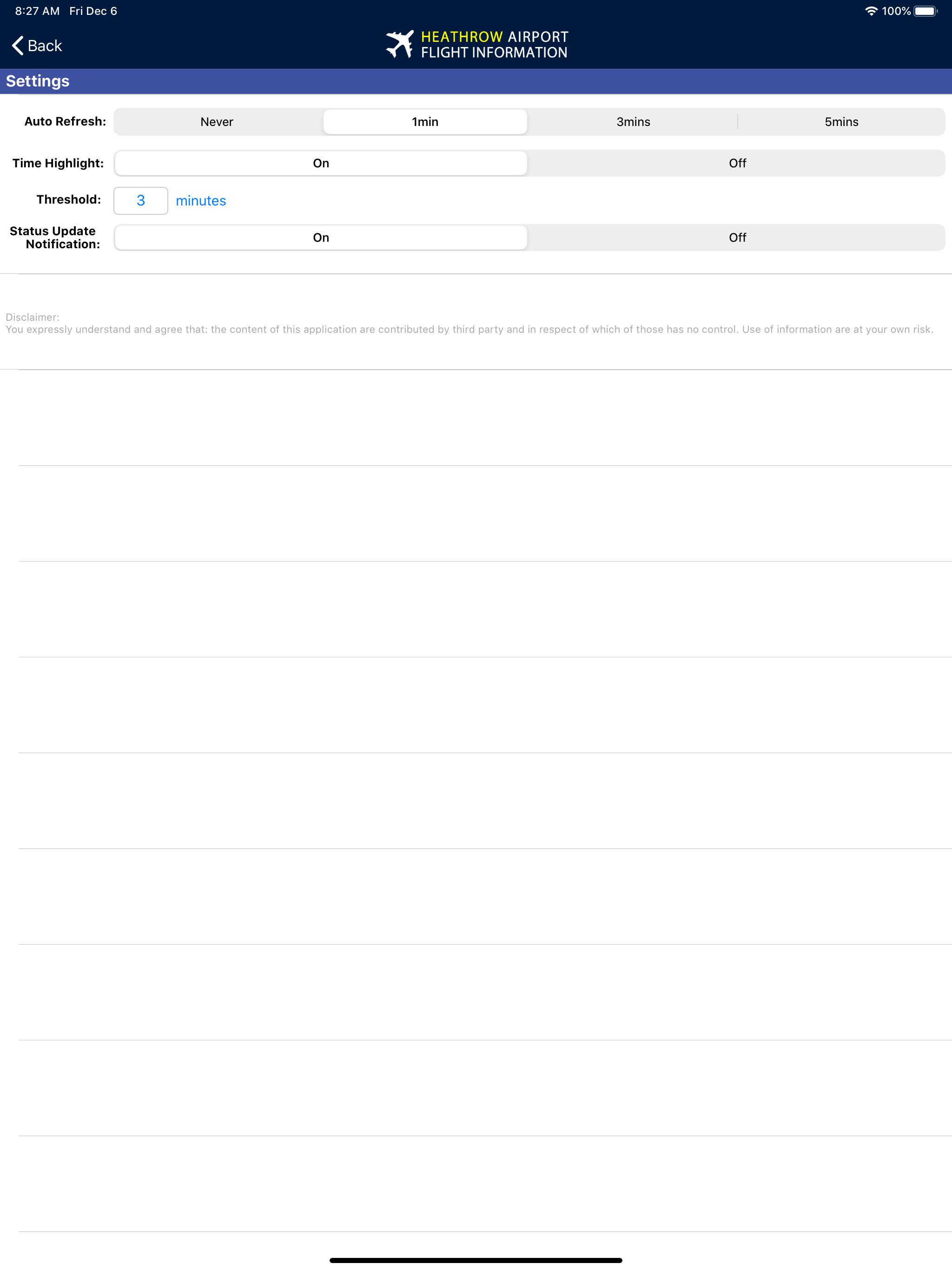Tap the home indicator bar
Image resolution: width=952 pixels, height=1270 pixels.
click(x=476, y=1260)
